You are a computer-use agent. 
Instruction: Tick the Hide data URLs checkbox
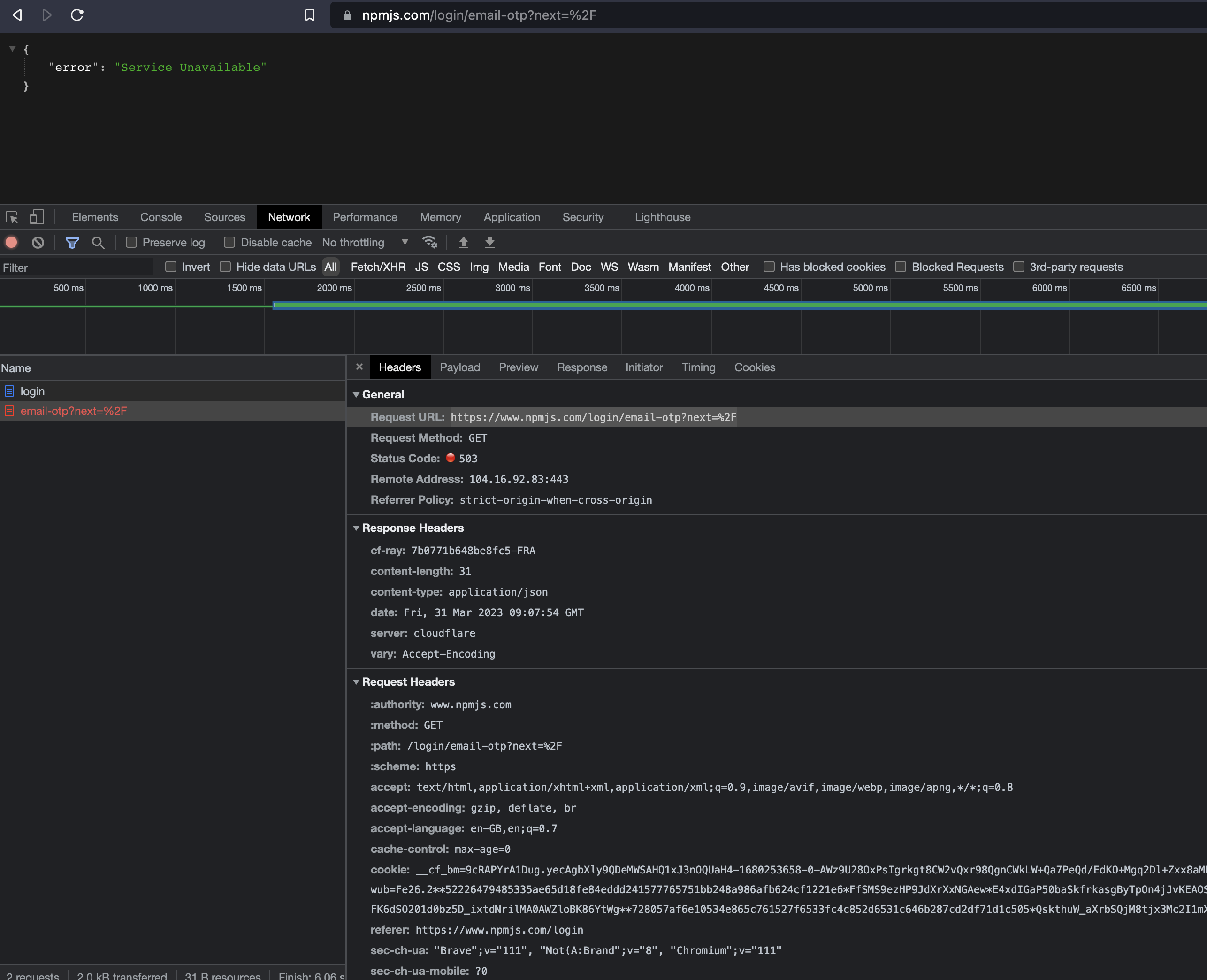225,267
